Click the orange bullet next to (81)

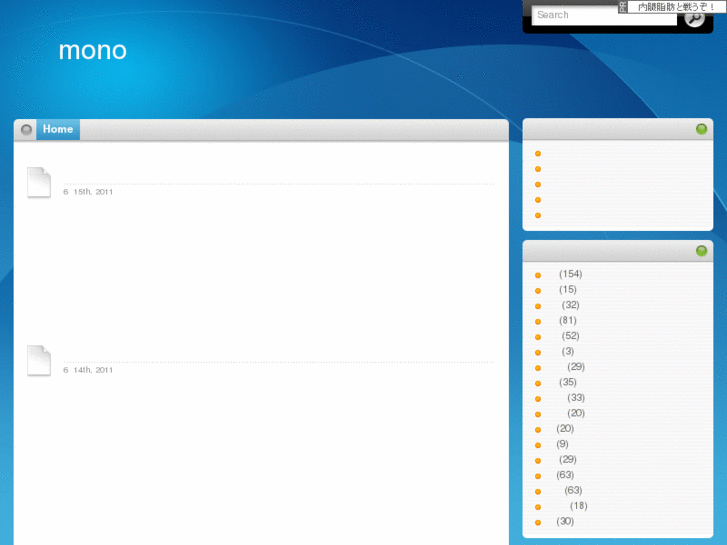coord(538,321)
